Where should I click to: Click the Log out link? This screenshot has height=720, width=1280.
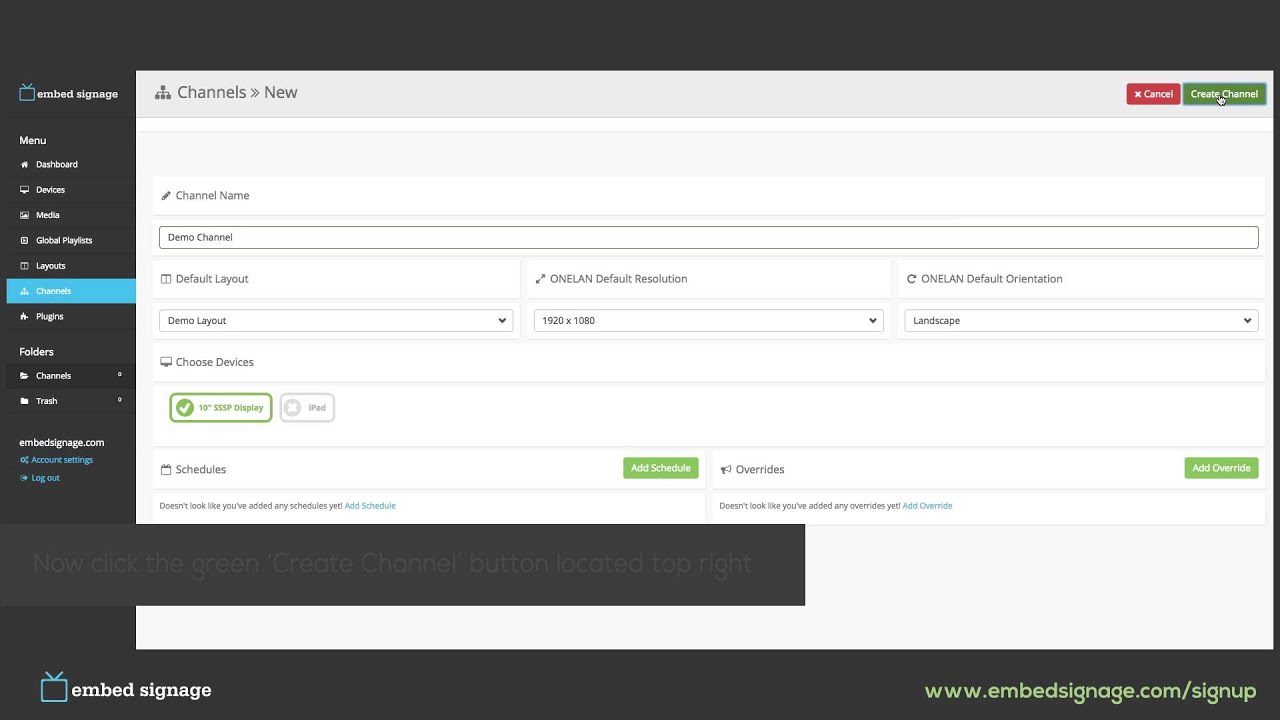click(x=45, y=478)
